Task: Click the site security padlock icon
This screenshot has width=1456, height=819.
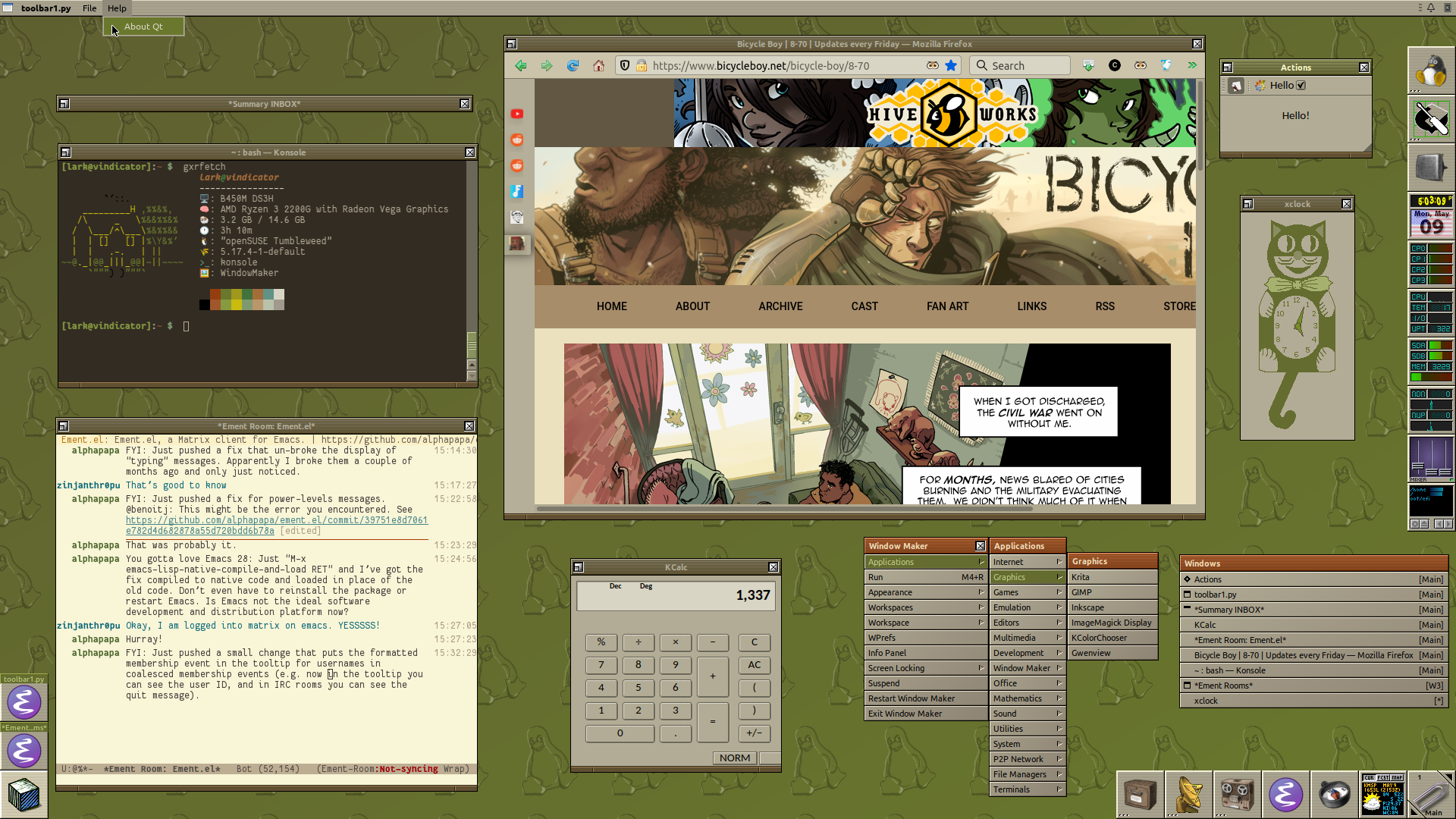Action: point(642,66)
